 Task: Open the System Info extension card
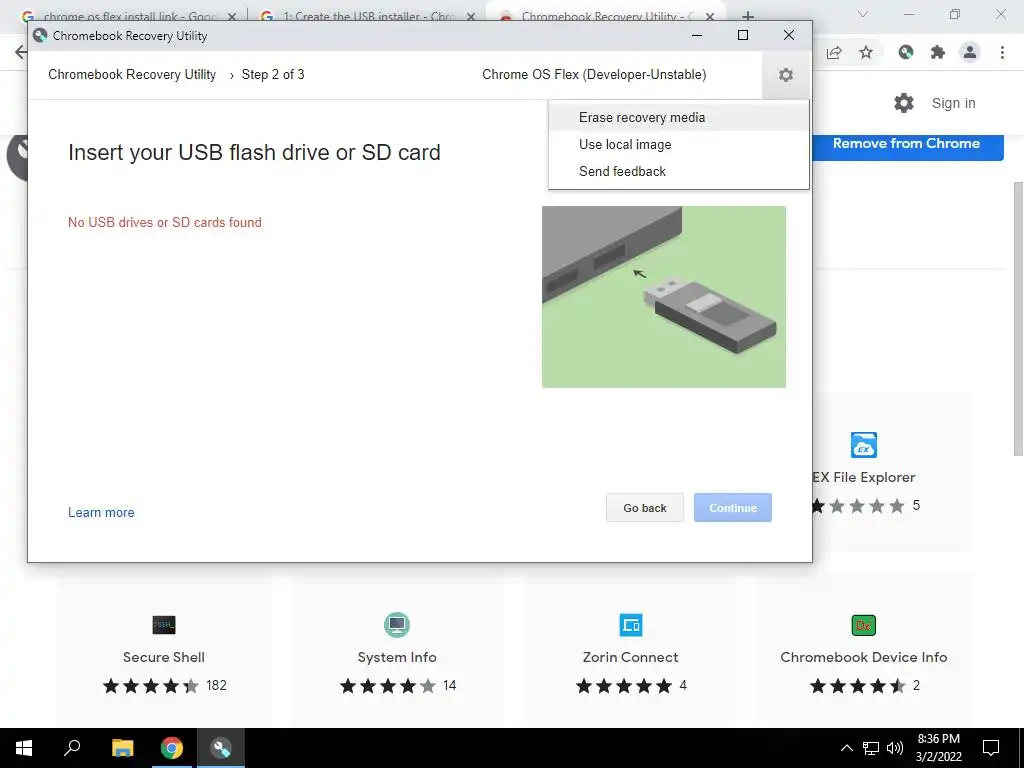tap(397, 648)
